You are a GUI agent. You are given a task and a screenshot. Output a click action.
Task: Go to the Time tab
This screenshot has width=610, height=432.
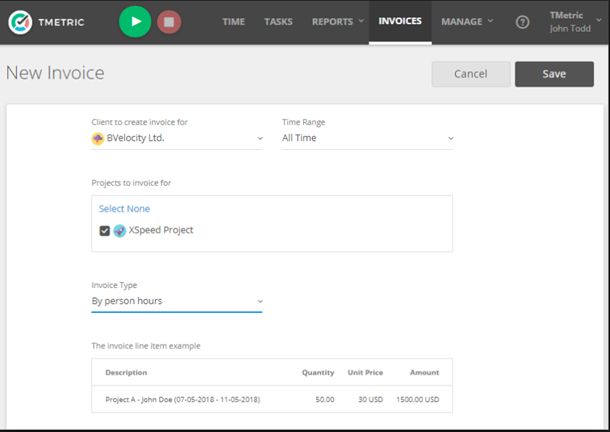point(233,22)
